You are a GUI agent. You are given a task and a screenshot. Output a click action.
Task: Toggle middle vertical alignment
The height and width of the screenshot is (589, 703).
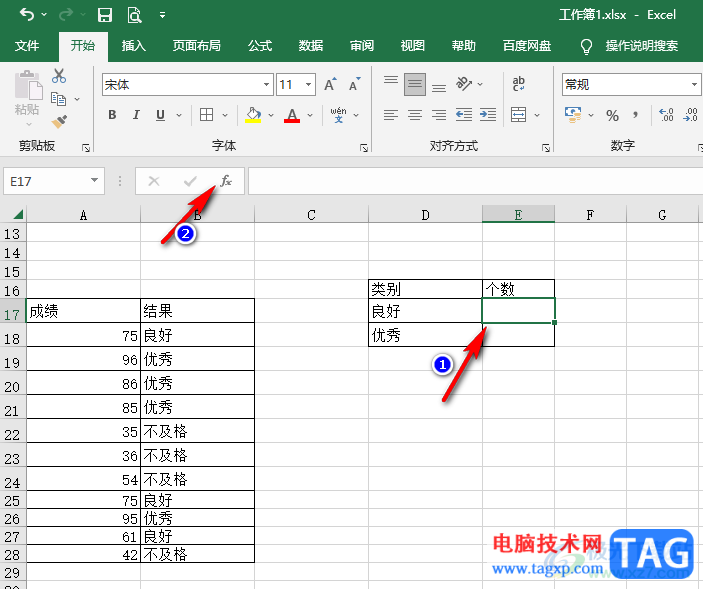point(415,84)
